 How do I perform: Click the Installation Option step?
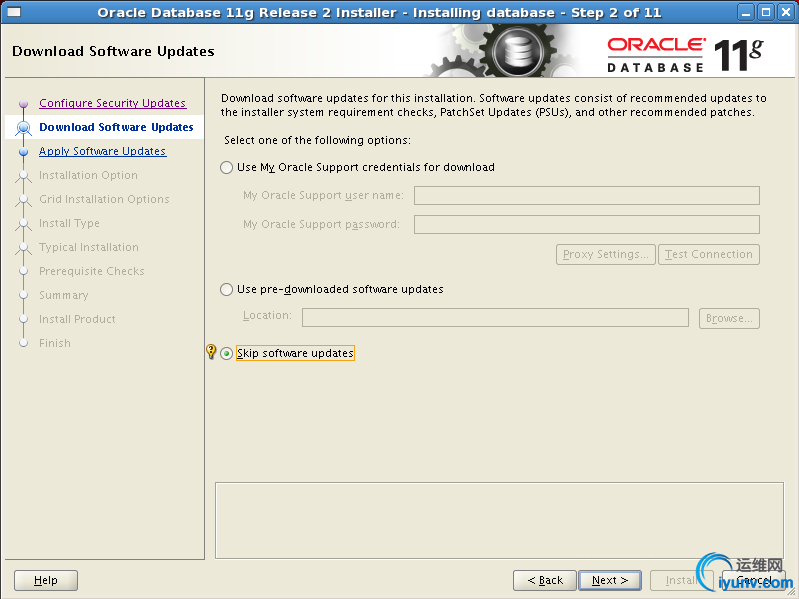[88, 175]
